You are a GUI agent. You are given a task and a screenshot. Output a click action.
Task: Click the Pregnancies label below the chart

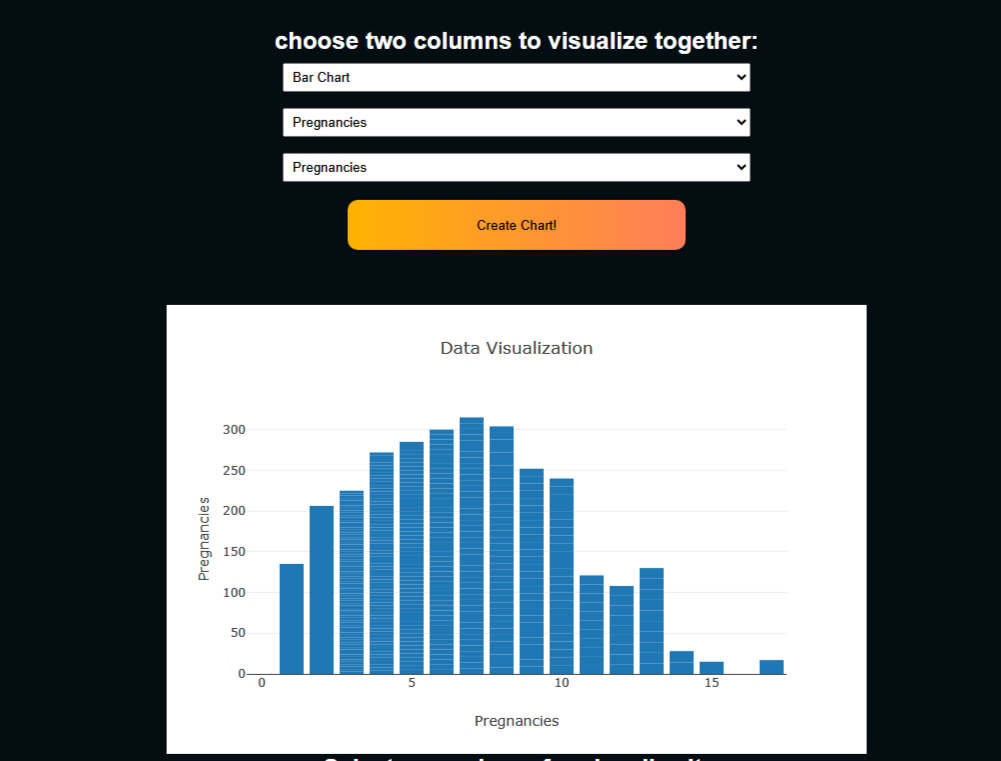(516, 720)
